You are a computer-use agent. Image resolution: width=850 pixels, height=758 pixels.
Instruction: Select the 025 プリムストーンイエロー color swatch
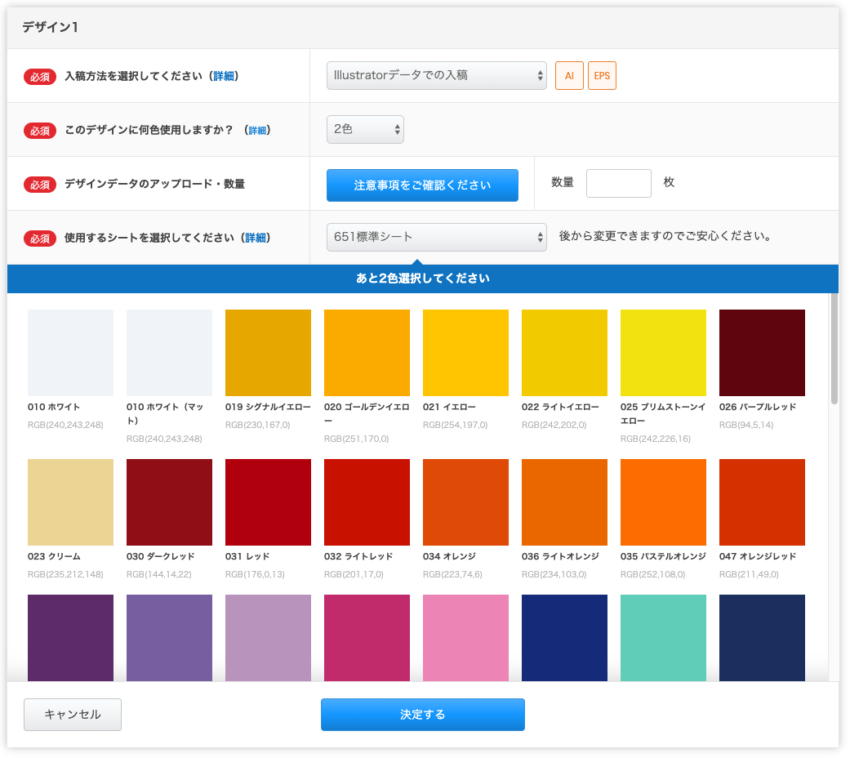pyautogui.click(x=663, y=351)
